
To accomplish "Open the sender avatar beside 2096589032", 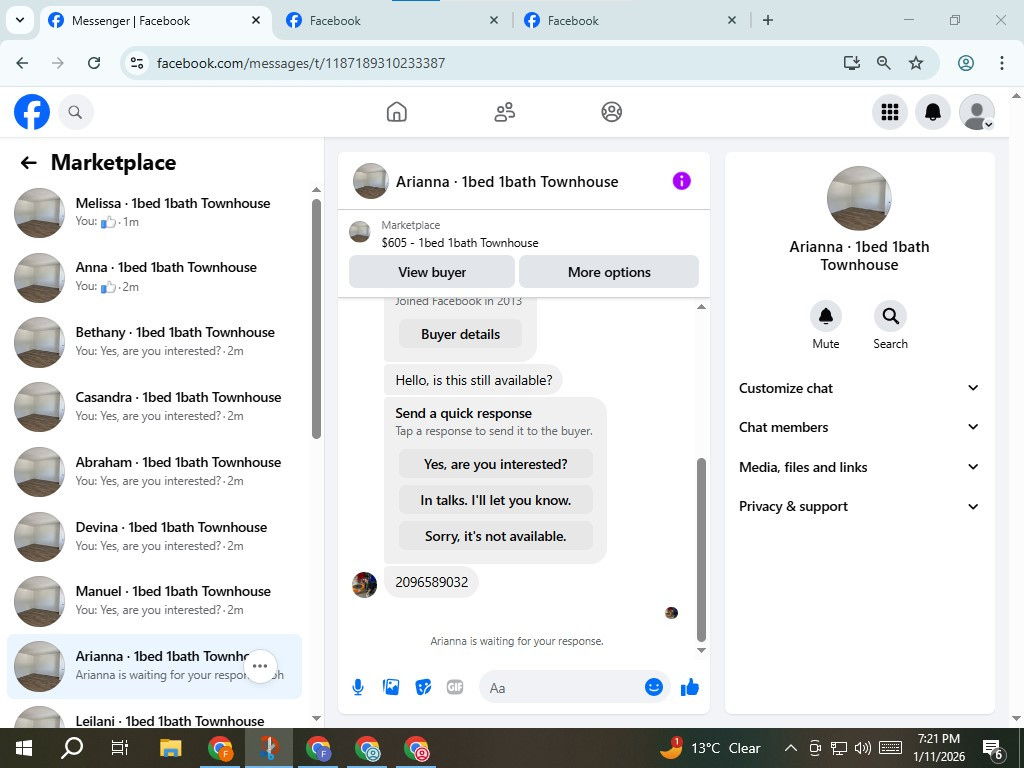I will coord(364,585).
